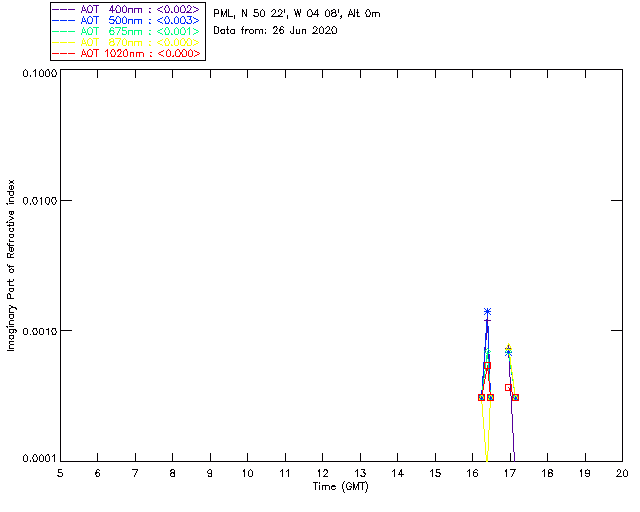The height and width of the screenshot is (512, 640).
Task: Click the x-axis tick label 11
Action: 285,473
